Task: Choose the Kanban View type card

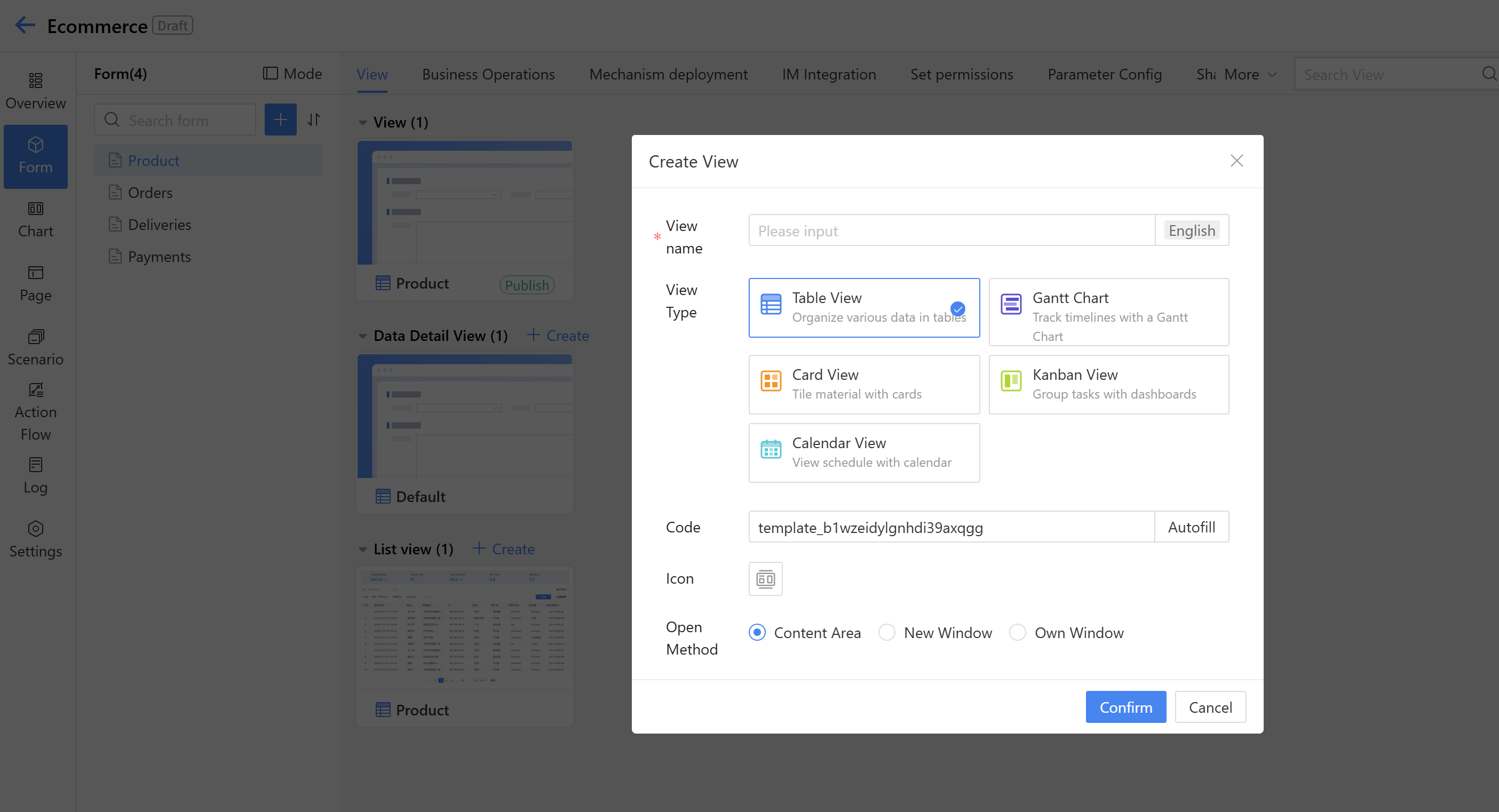Action: 1108,385
